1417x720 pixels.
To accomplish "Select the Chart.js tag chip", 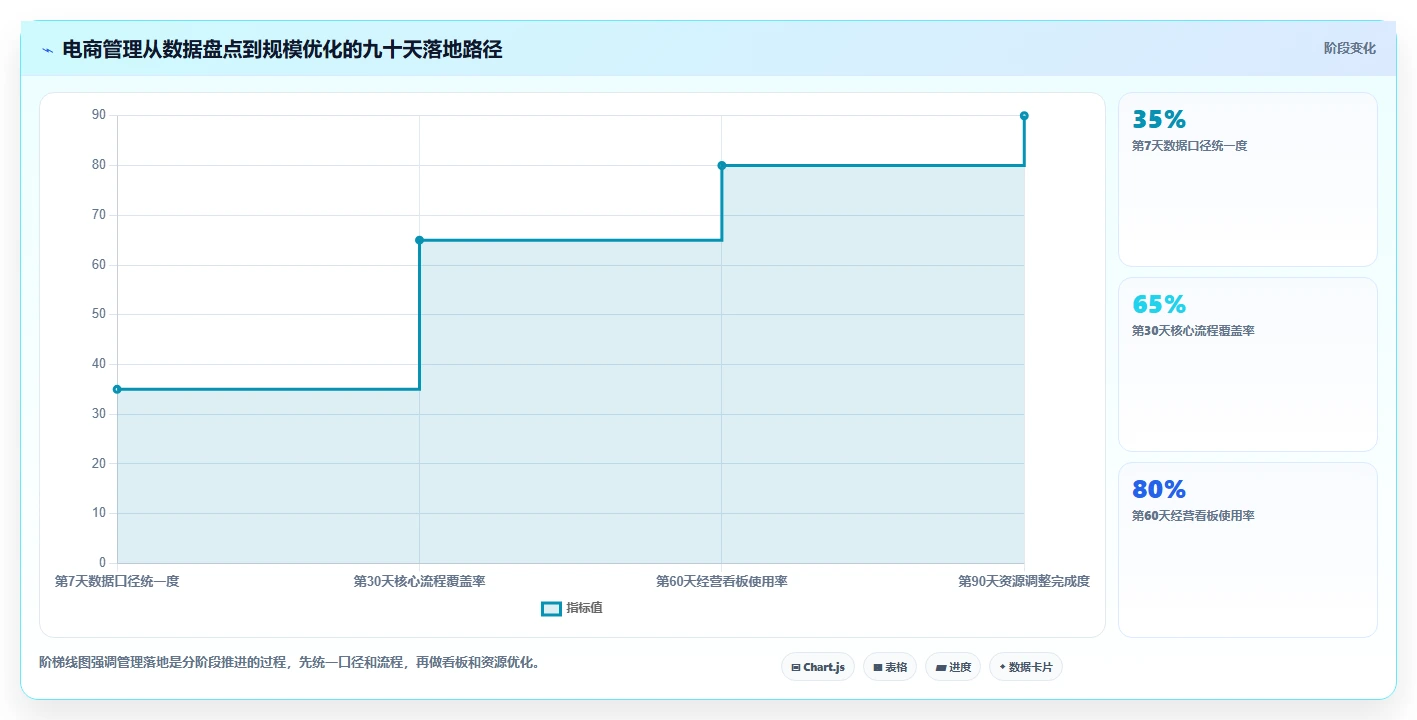I will click(x=818, y=667).
